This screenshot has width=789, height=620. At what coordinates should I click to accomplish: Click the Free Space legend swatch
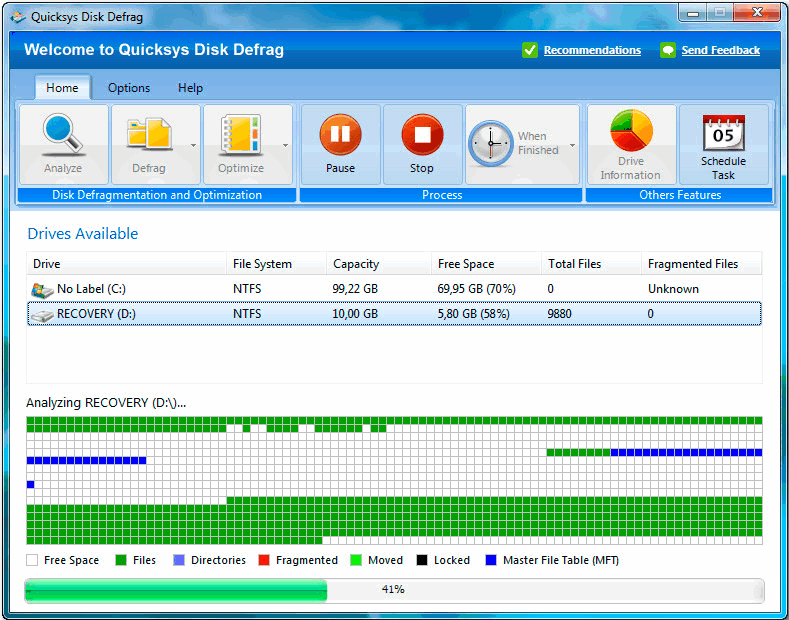click(32, 560)
